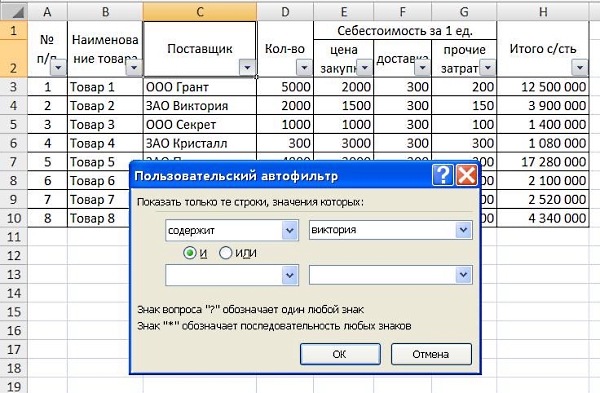The height and width of the screenshot is (393, 600).
Task: Open filter arrow for Итого с/сть column
Action: [x=580, y=68]
